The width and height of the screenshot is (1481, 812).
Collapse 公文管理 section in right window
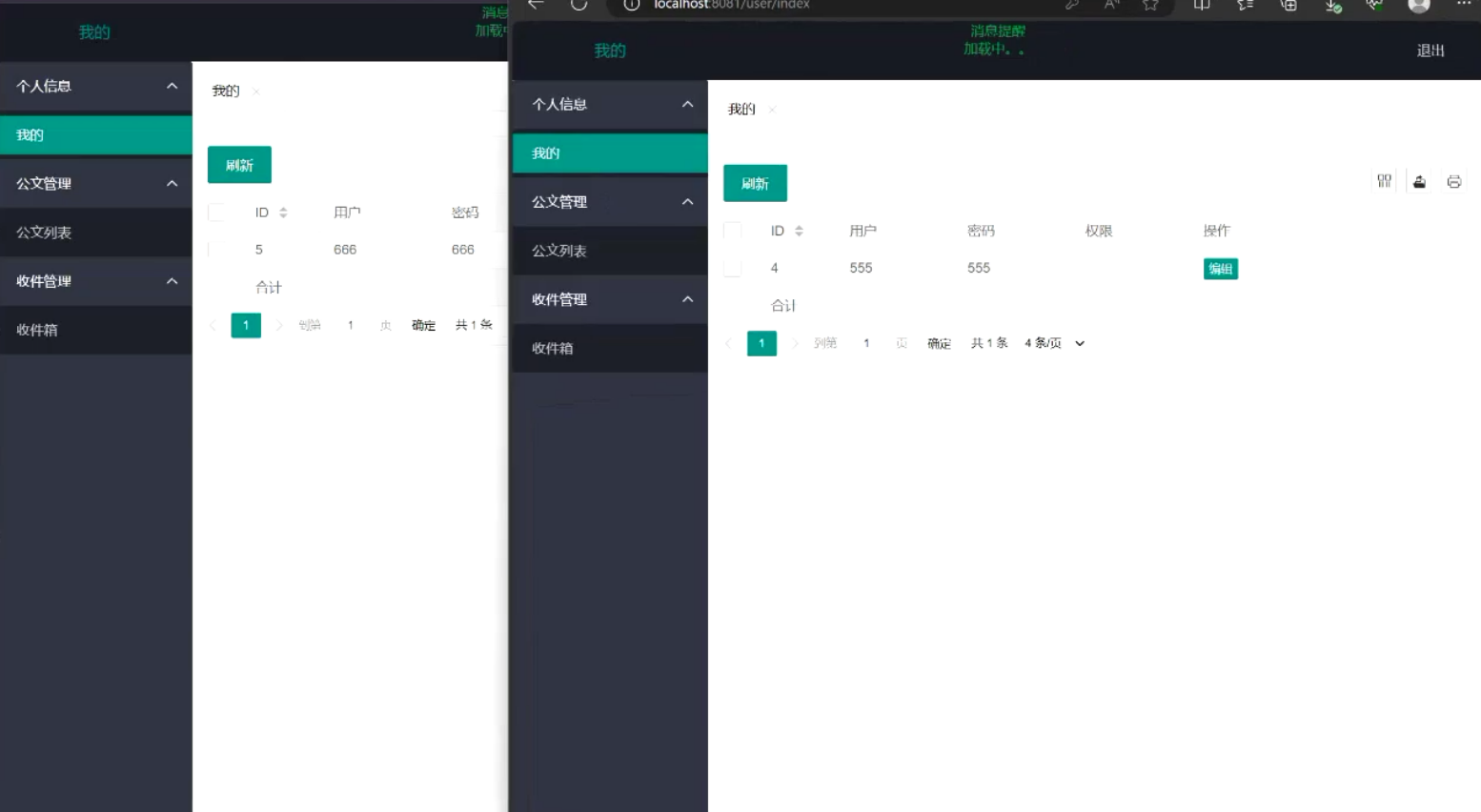point(687,201)
